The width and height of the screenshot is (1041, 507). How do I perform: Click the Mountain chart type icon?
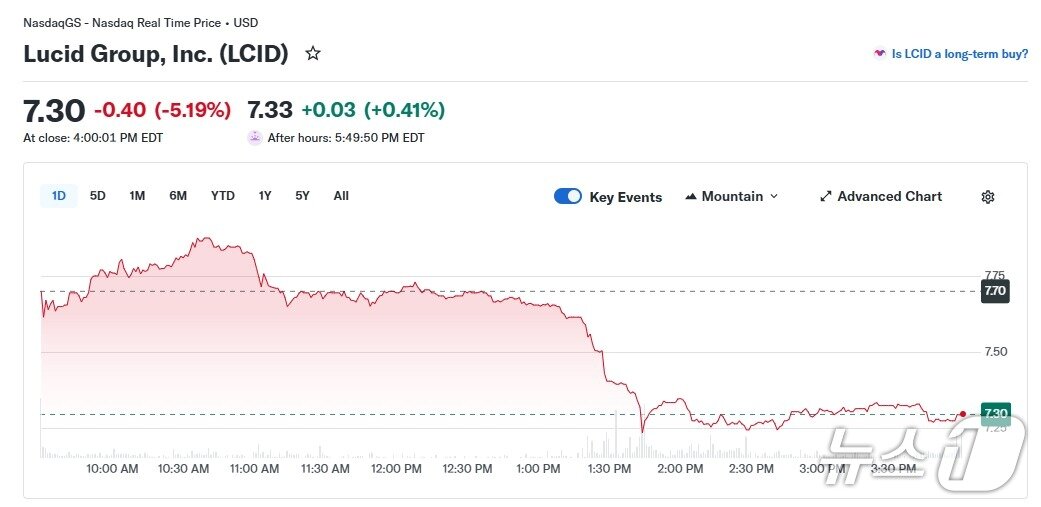(691, 197)
